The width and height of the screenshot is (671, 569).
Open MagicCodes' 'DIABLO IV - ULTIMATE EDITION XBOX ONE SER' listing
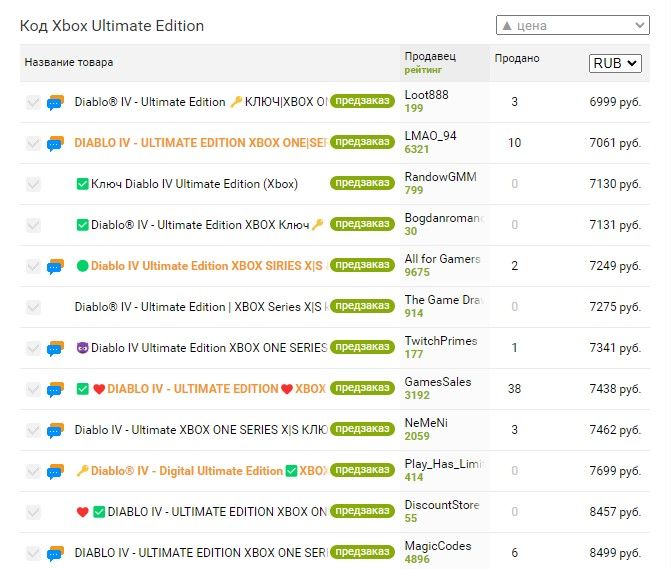pyautogui.click(x=200, y=553)
